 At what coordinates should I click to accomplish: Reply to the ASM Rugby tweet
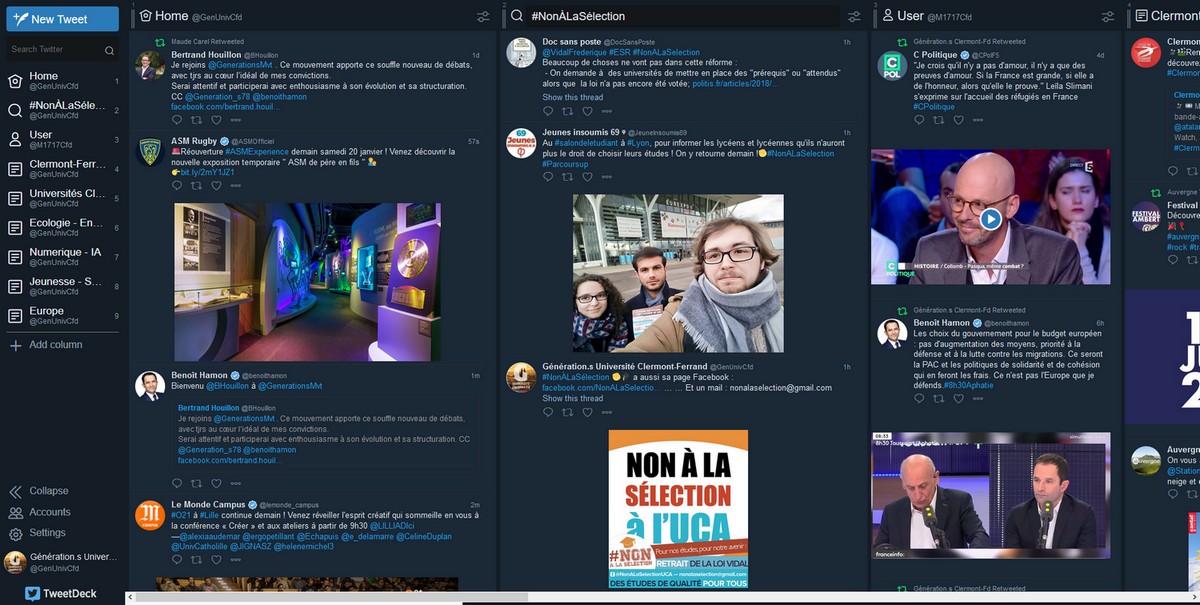coord(177,185)
